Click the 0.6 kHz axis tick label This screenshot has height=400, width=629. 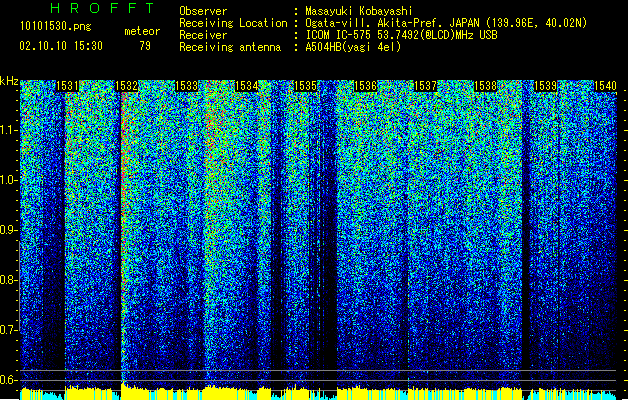pyautogui.click(x=8, y=380)
